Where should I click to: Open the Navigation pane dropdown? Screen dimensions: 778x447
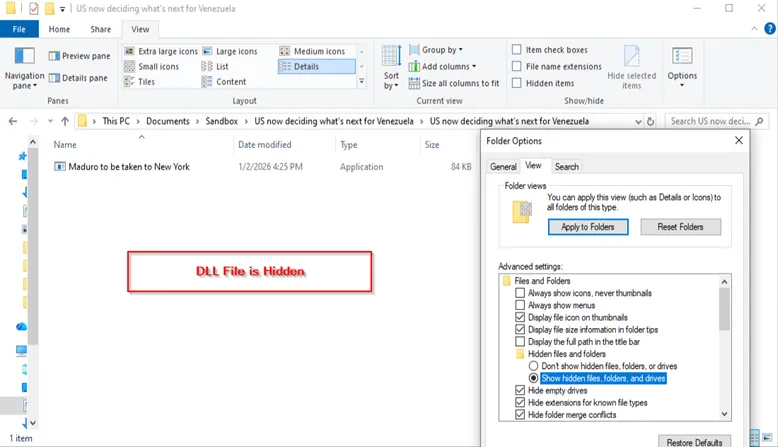click(24, 68)
